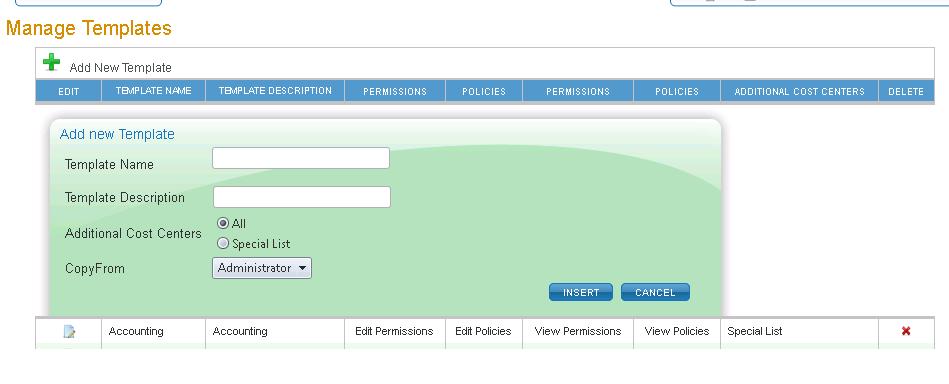949x384 pixels.
Task: Click the Manage Templates page heading
Action: point(89,28)
